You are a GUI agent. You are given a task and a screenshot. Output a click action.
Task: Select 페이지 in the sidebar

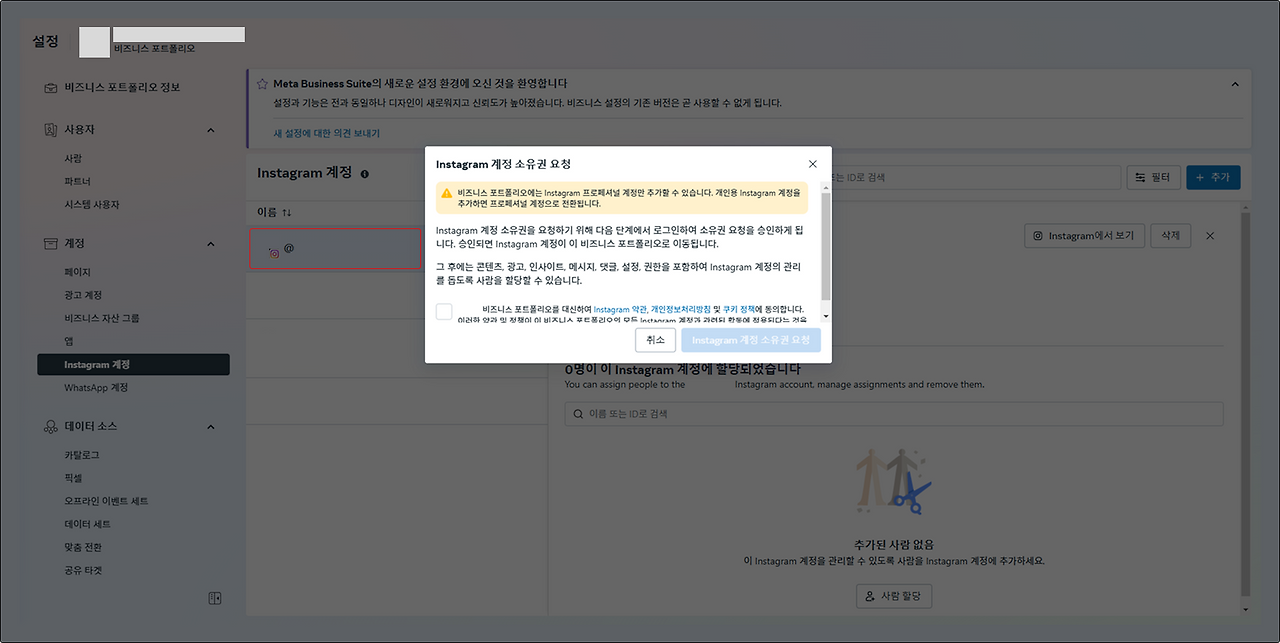tap(77, 273)
